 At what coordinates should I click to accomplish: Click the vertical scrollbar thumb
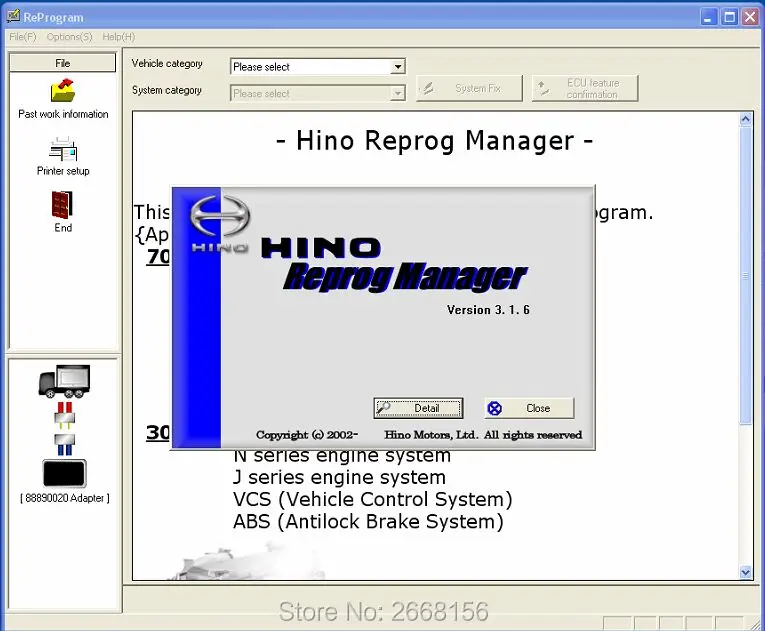745,275
